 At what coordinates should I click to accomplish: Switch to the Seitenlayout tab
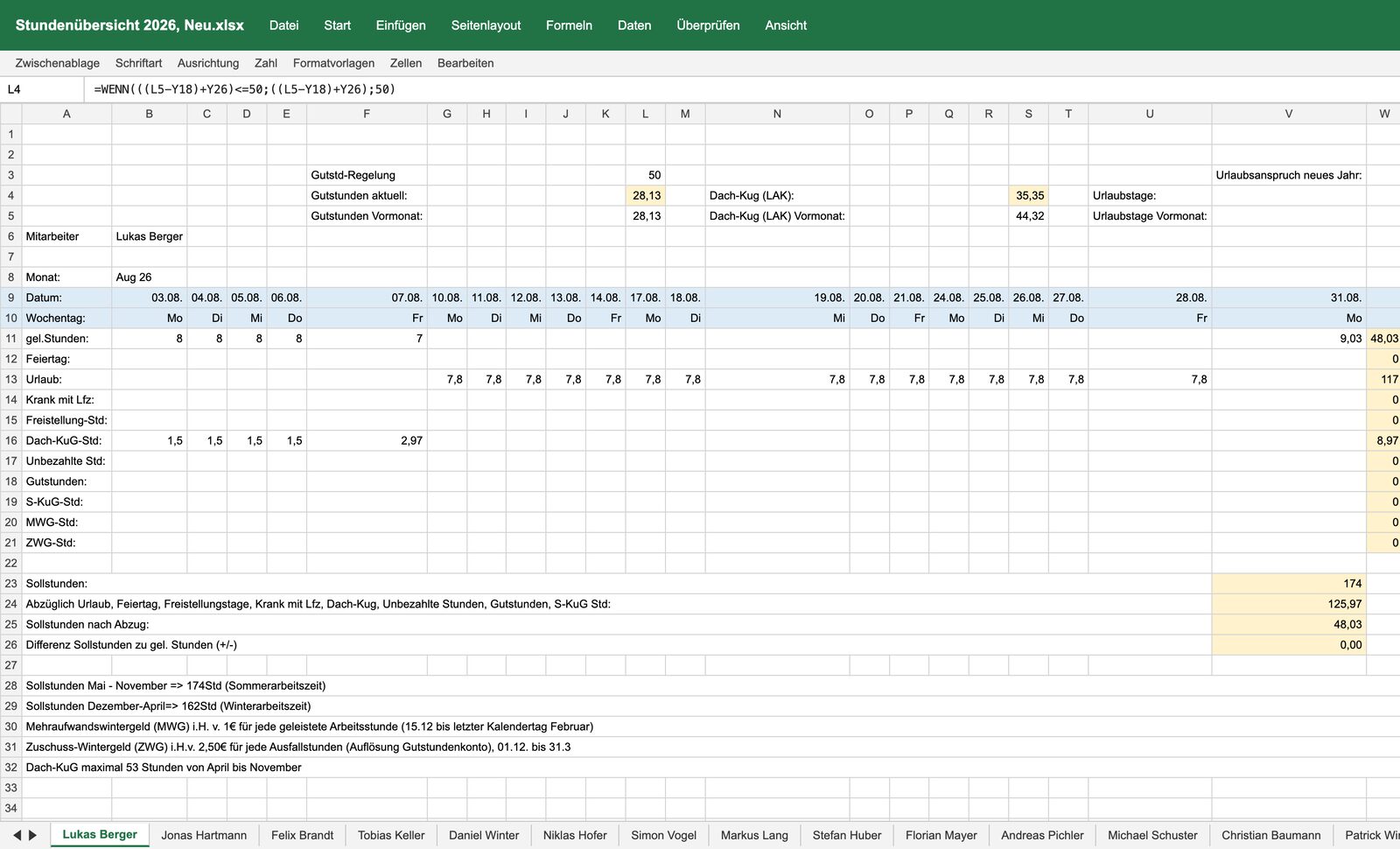click(486, 25)
